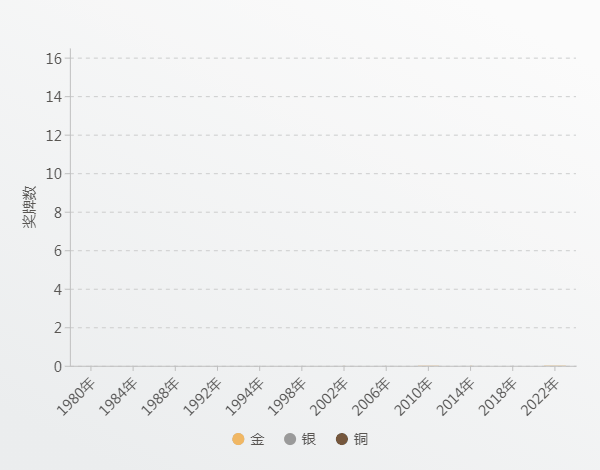Toggle the 铜 series legend label

click(x=361, y=439)
